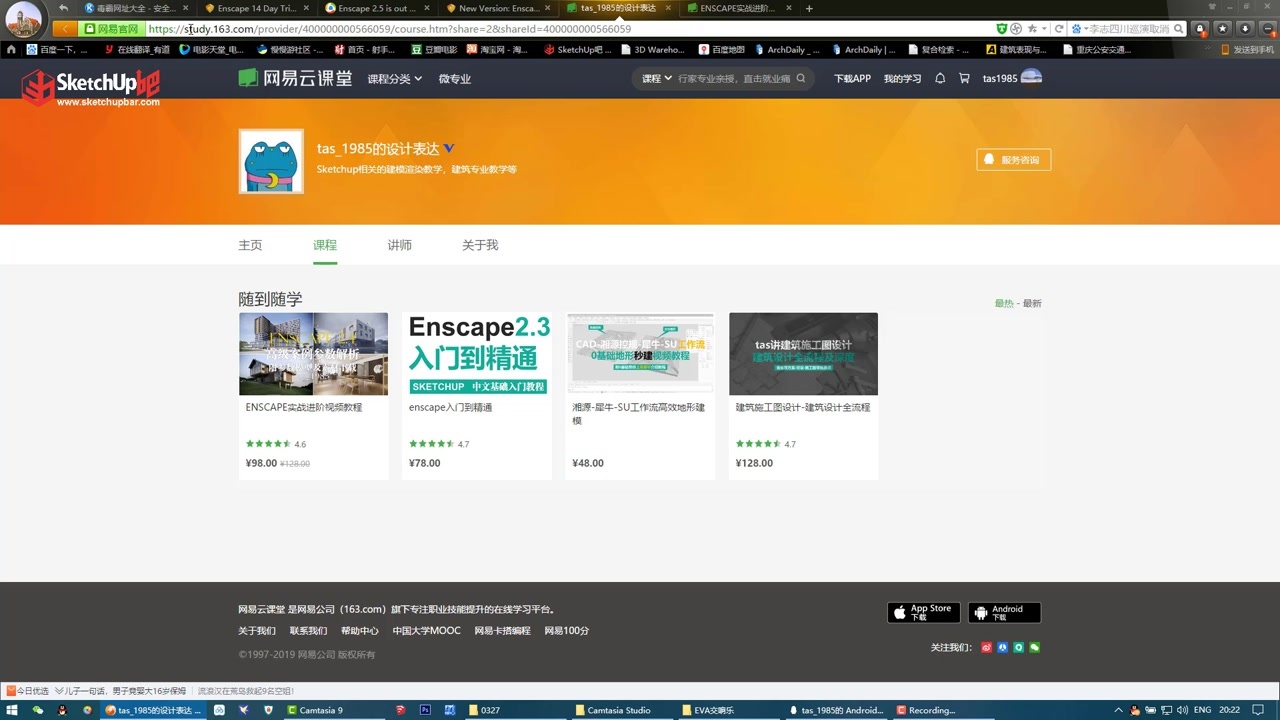Viewport: 1280px width, 720px height.
Task: Click the Windows Start button
Action: click(x=12, y=710)
